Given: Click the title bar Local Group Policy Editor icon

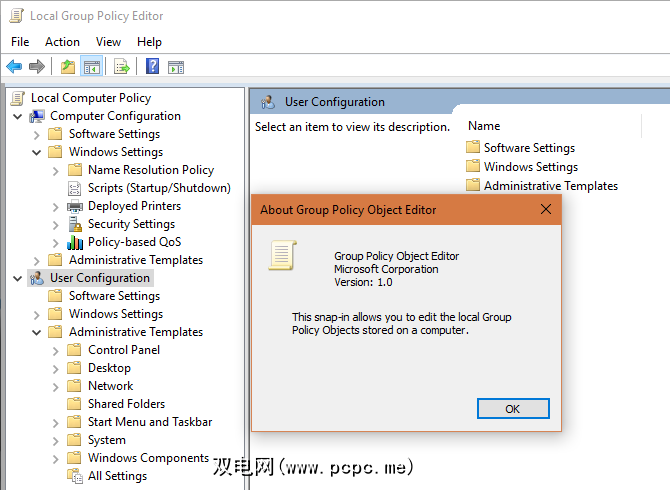Looking at the screenshot, I should pyautogui.click(x=17, y=16).
